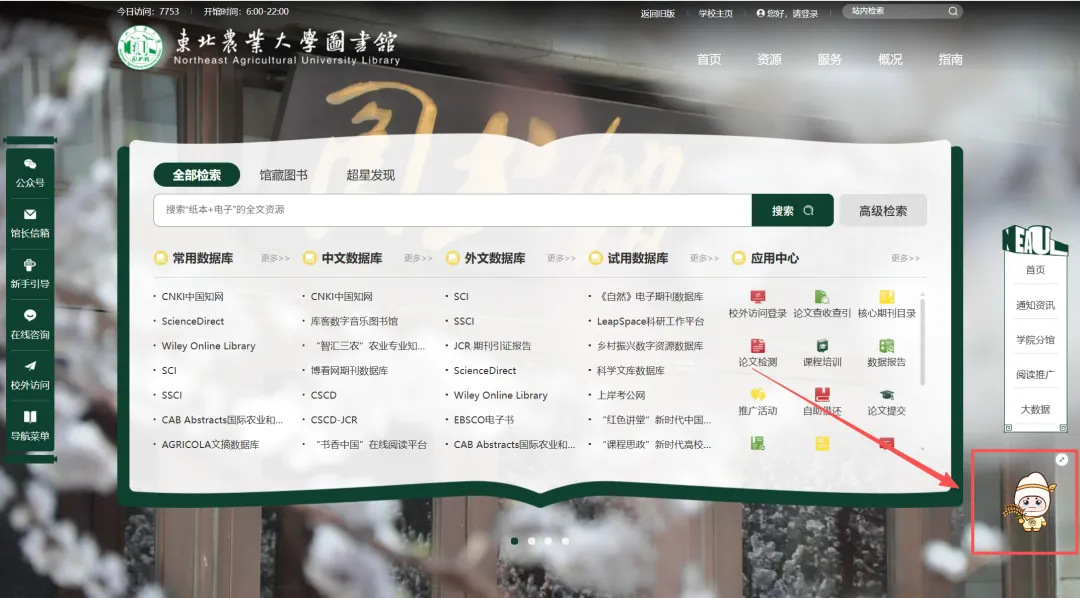Image resolution: width=1080 pixels, height=598 pixels.
Task: Open the 公众号 WeChat sidebar icon
Action: 30,164
